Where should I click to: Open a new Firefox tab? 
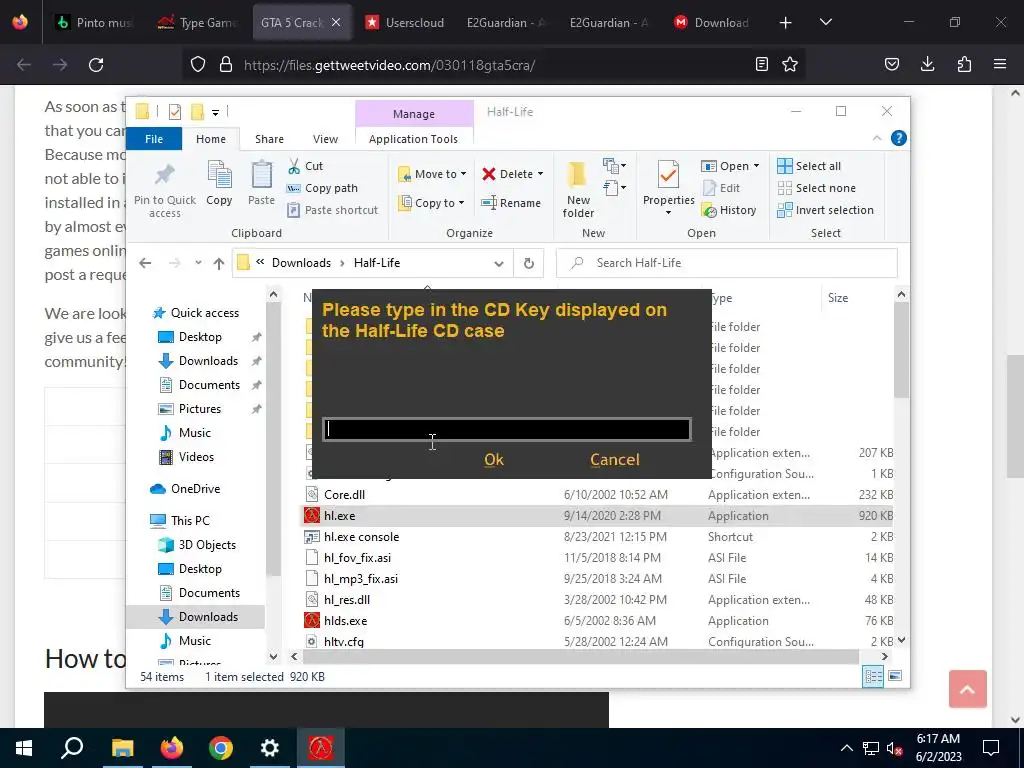coord(786,23)
